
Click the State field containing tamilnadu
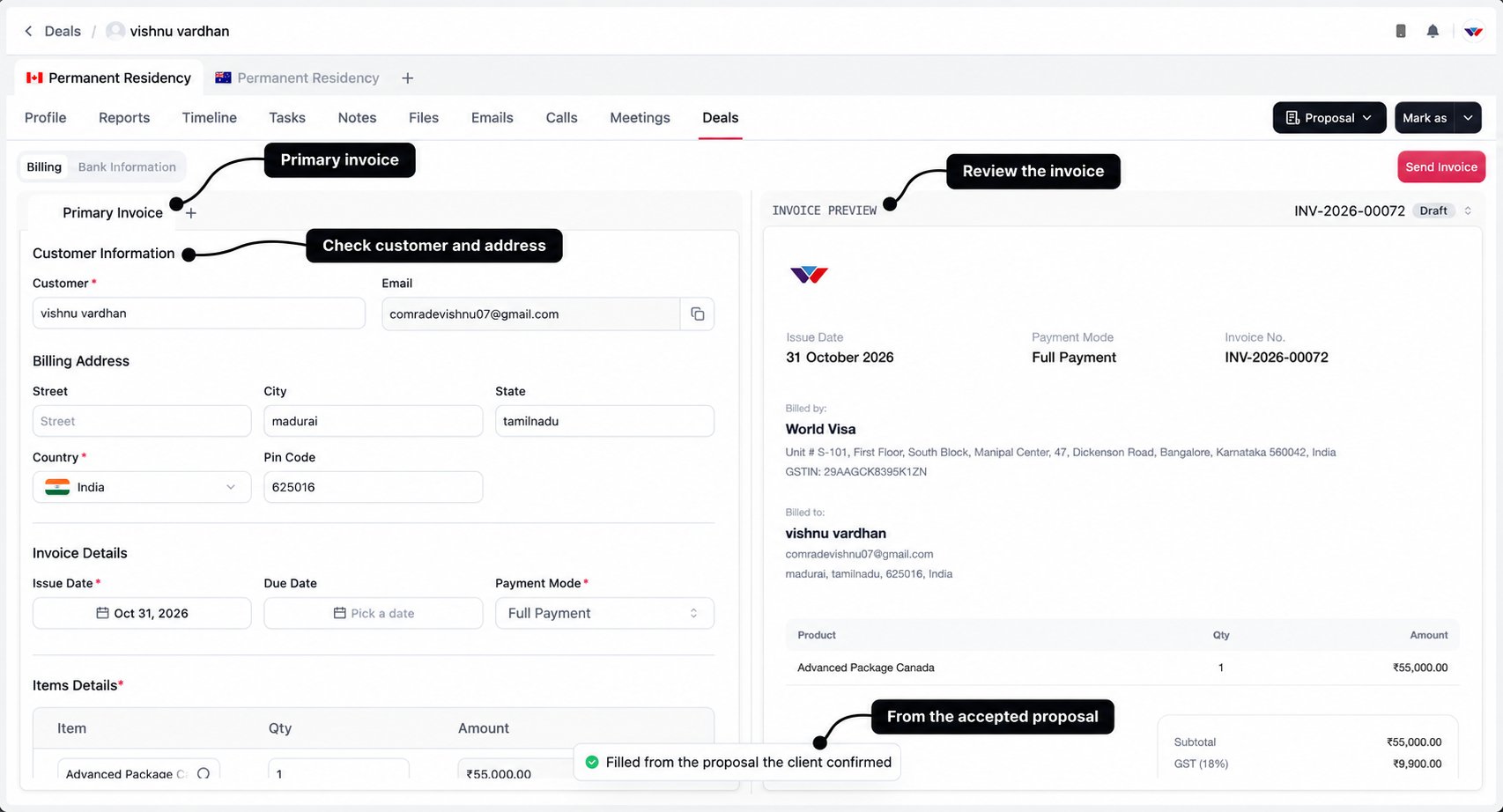(604, 421)
